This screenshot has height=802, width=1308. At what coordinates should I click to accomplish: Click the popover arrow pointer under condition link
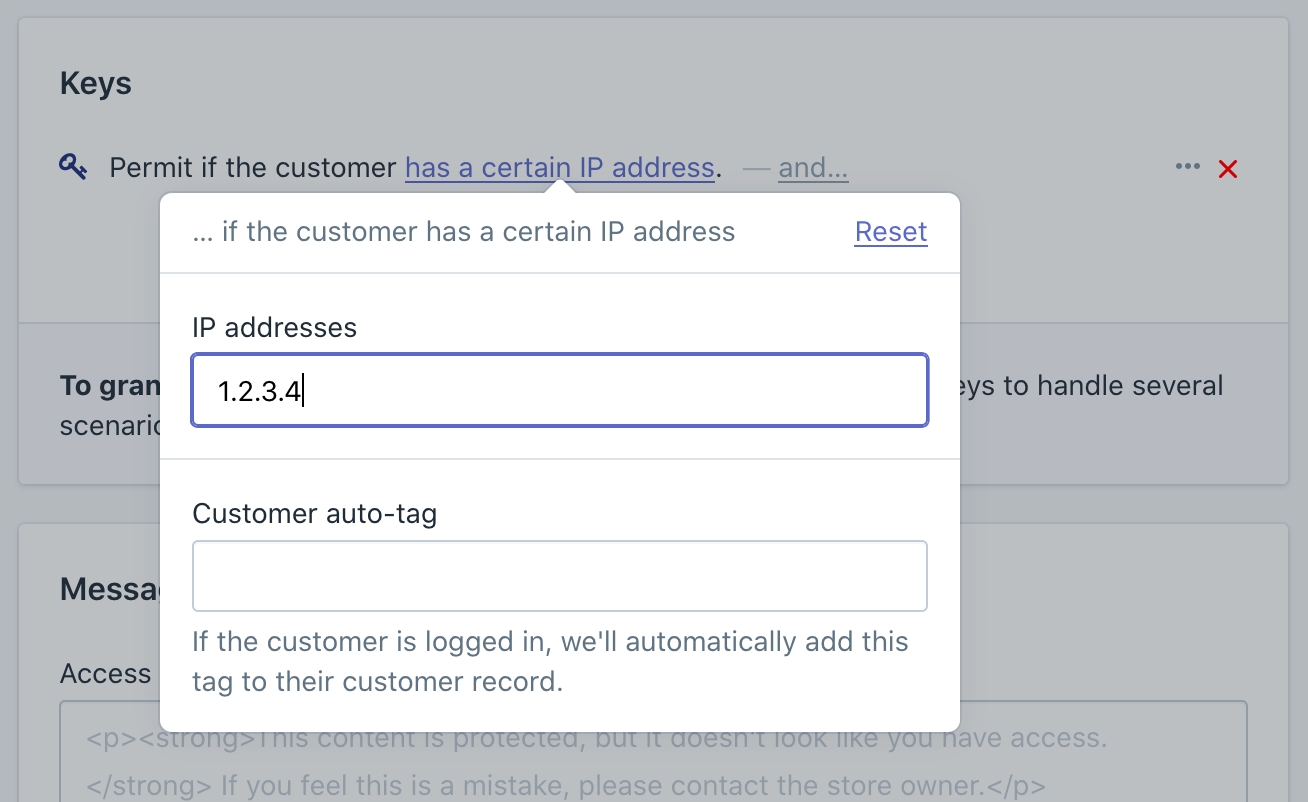pos(560,186)
